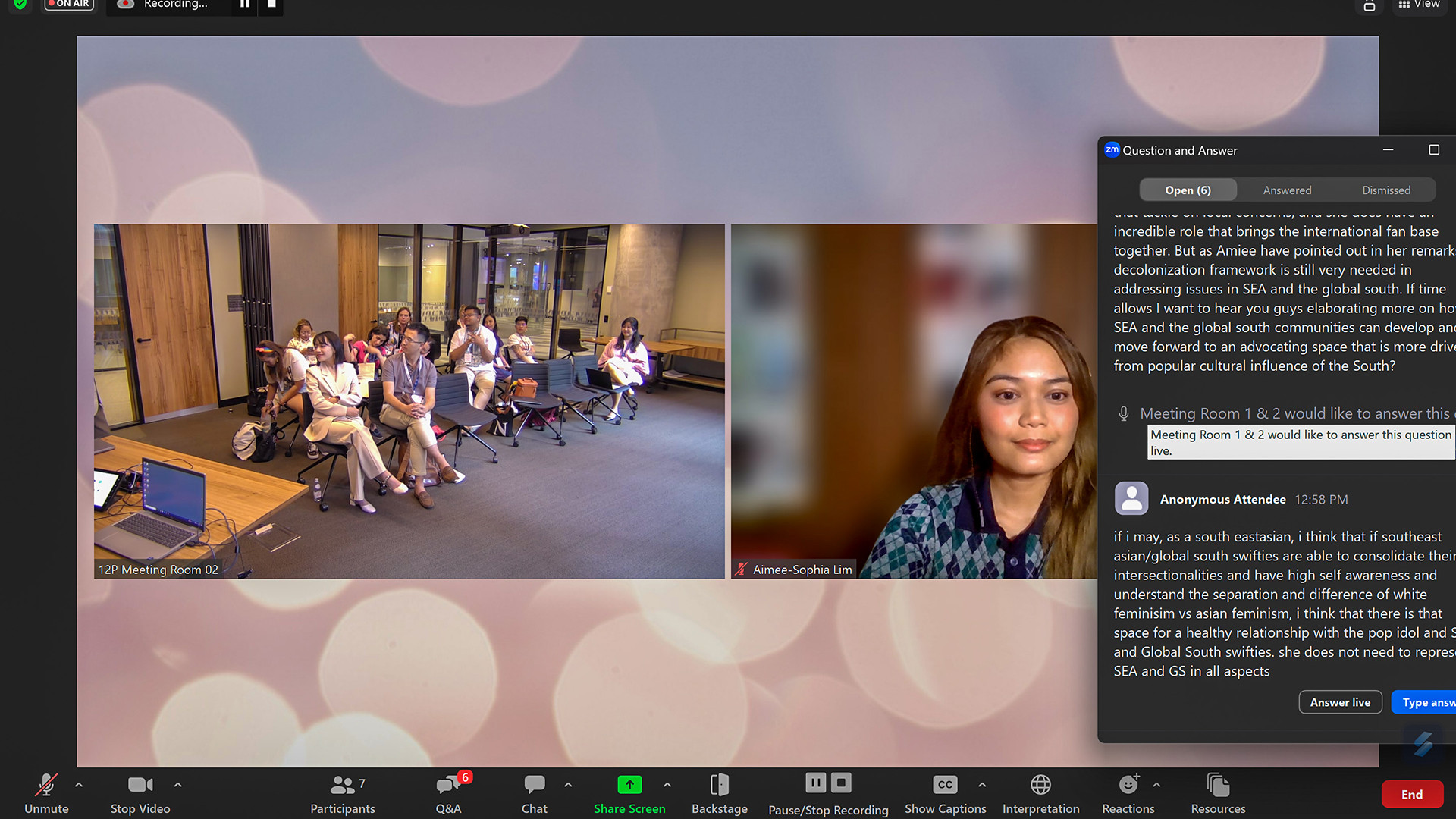Expand video options arrow beside Stop Video
Viewport: 1456px width, 819px height.
point(177,785)
